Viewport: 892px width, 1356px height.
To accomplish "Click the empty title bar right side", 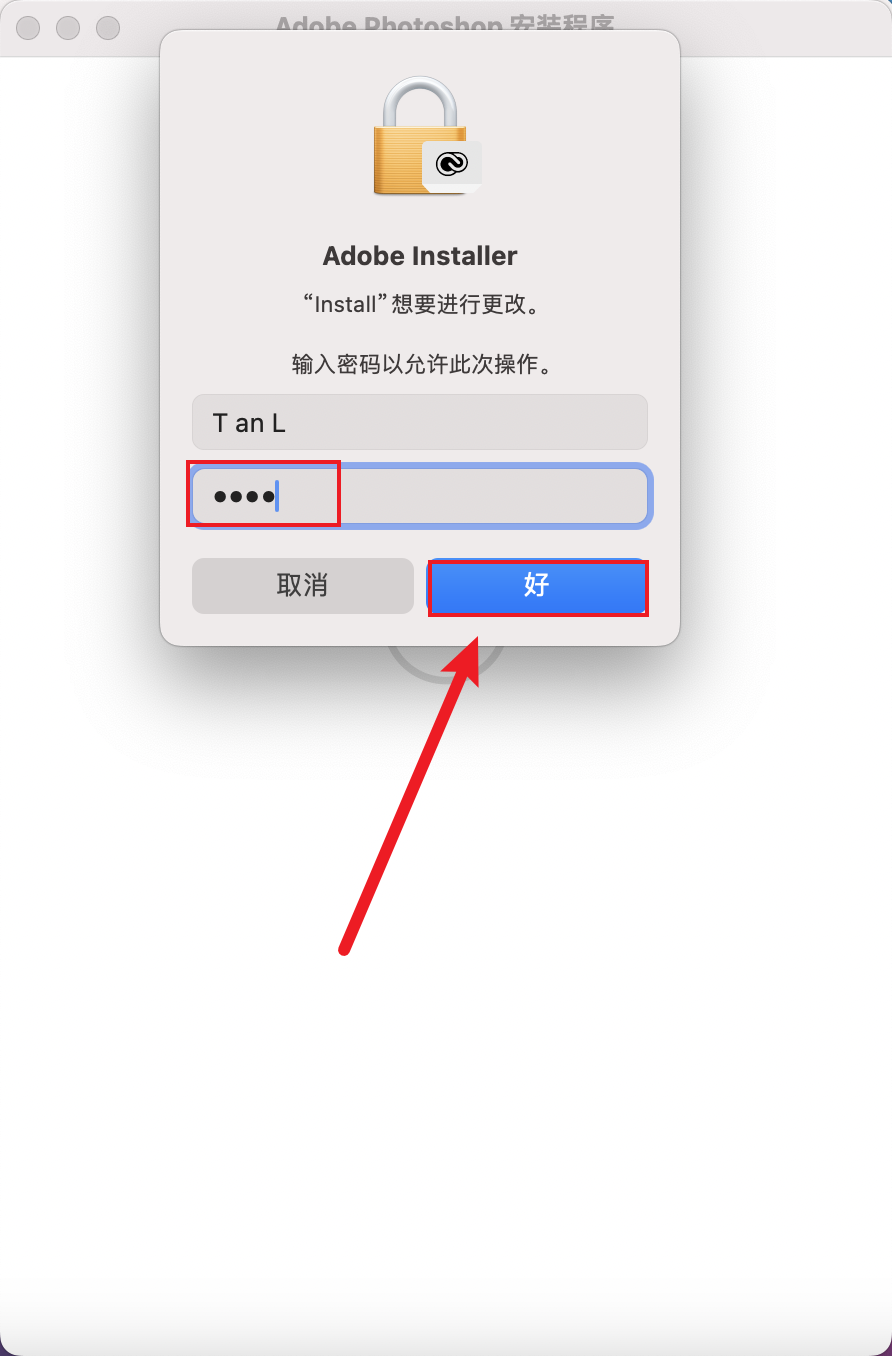I will click(x=785, y=28).
